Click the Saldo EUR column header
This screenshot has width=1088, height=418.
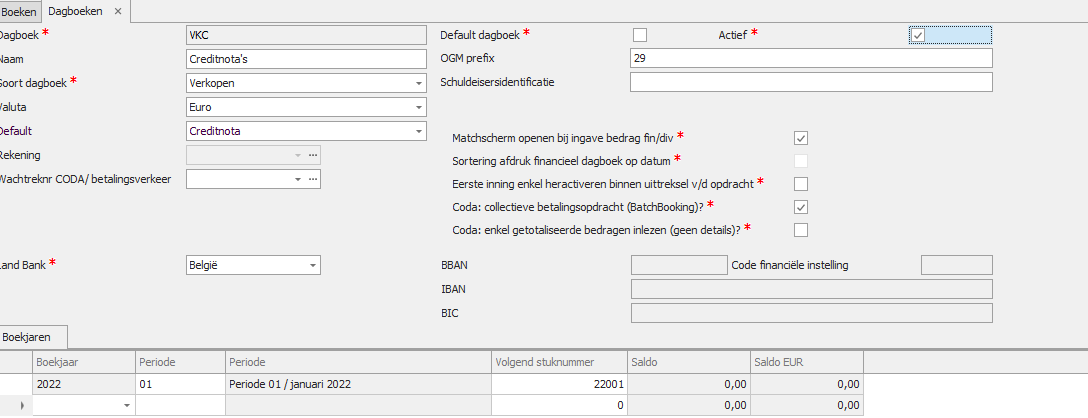point(807,362)
